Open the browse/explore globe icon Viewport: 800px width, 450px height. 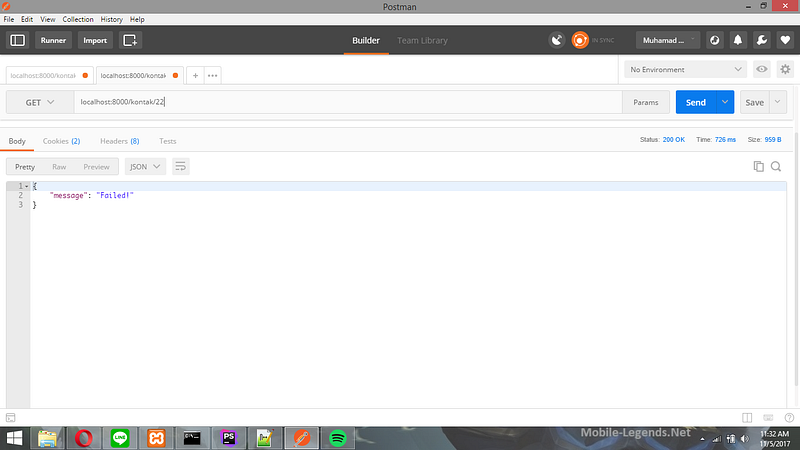[x=714, y=40]
